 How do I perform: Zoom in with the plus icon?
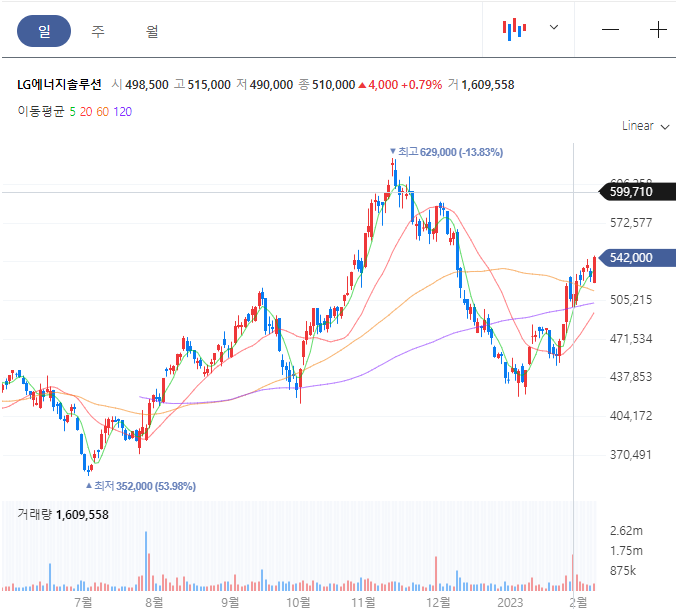658,29
